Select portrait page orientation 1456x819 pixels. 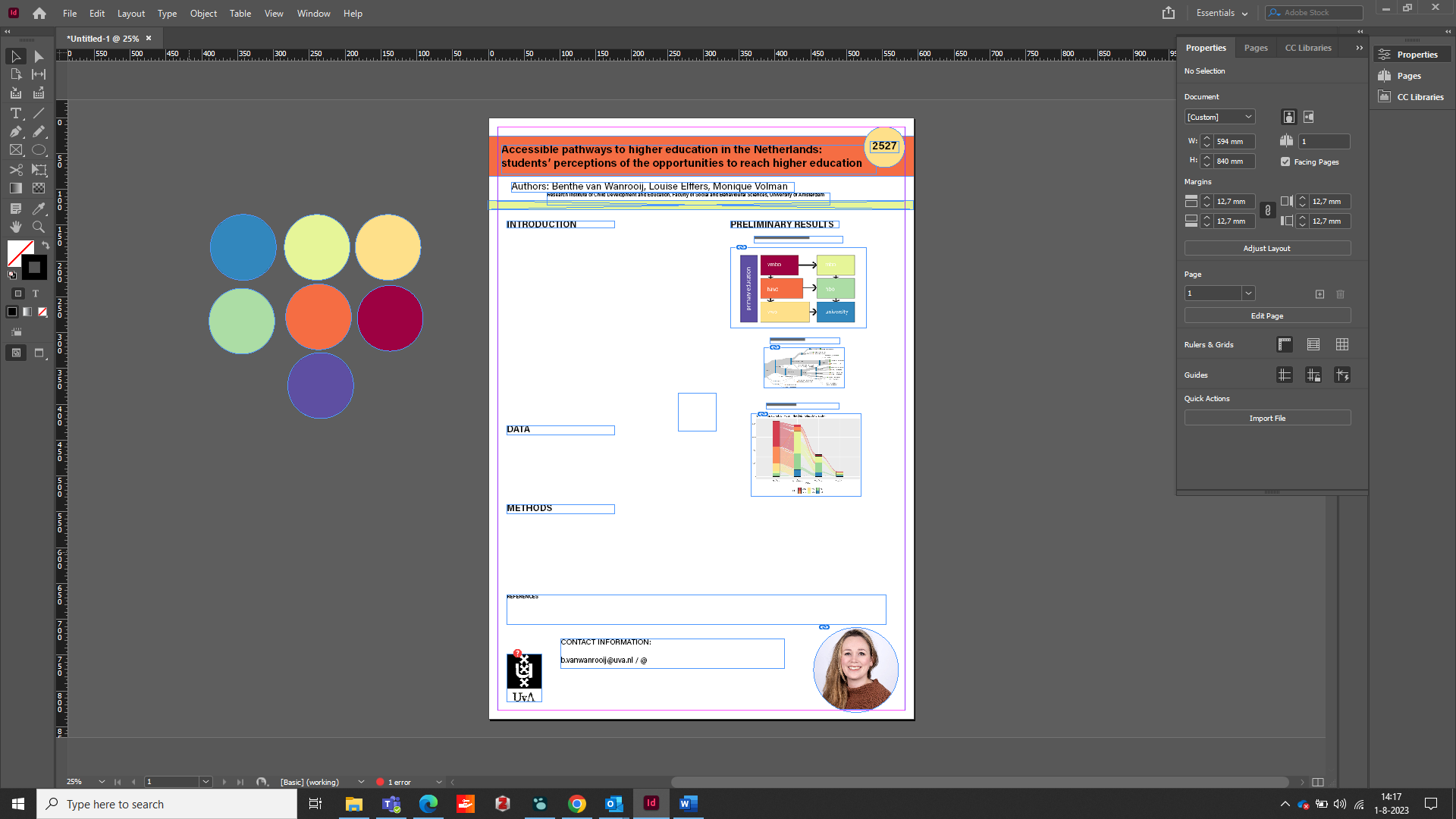pyautogui.click(x=1288, y=117)
